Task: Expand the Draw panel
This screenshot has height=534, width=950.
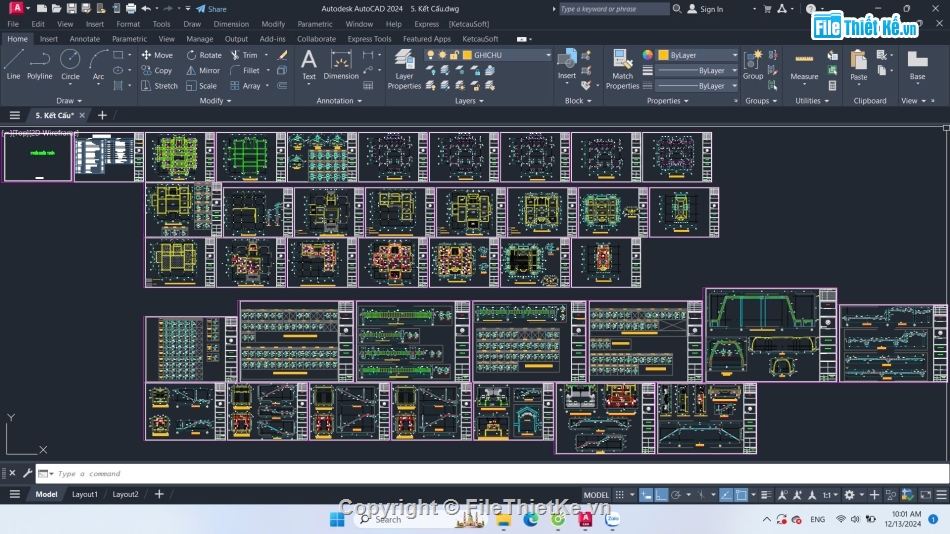Action: (x=68, y=101)
